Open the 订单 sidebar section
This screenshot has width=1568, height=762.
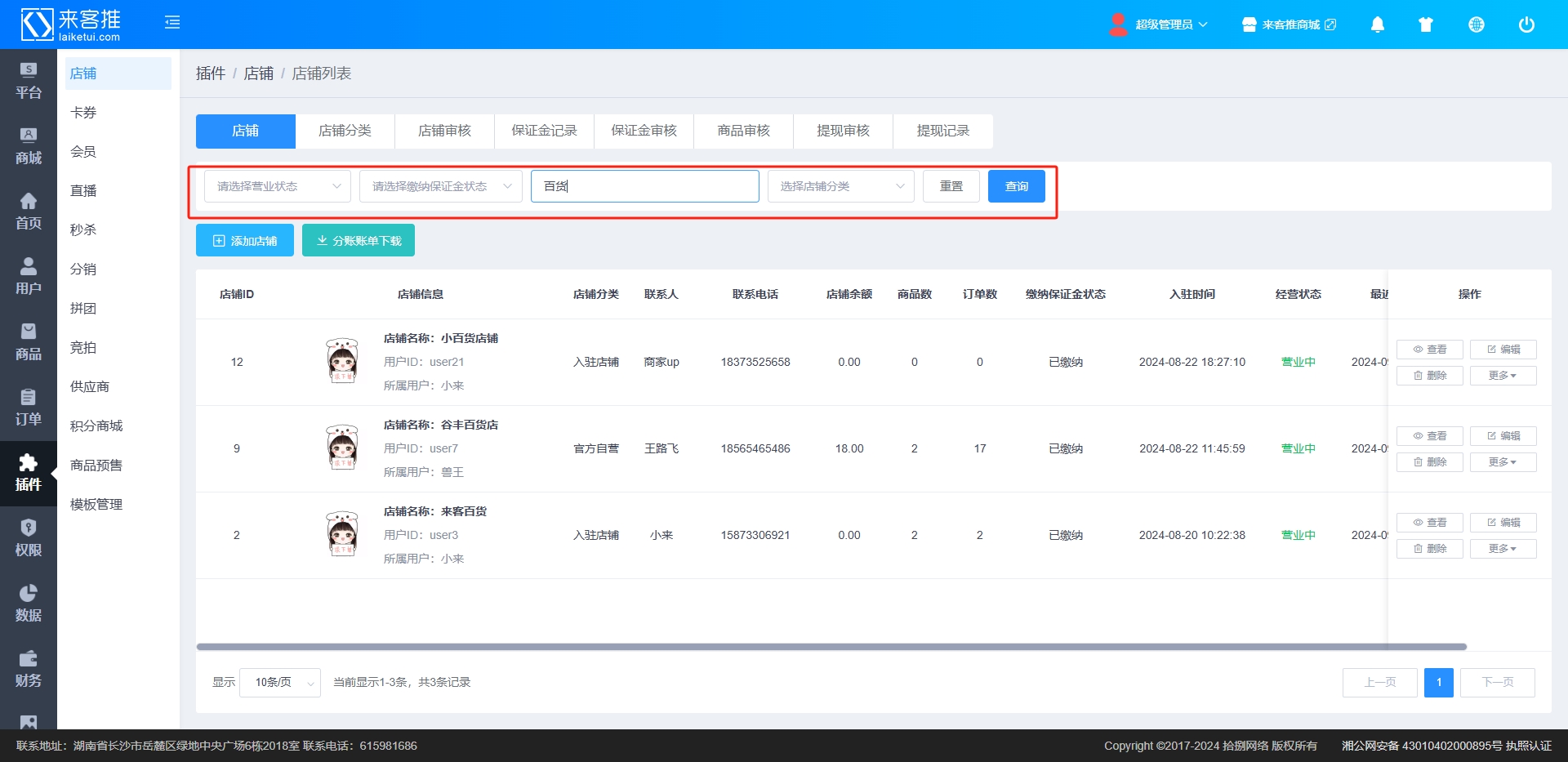29,408
